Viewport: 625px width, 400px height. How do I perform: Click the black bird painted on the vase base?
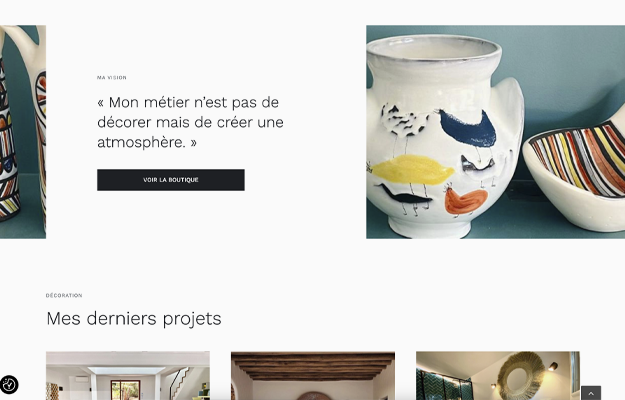(x=404, y=196)
